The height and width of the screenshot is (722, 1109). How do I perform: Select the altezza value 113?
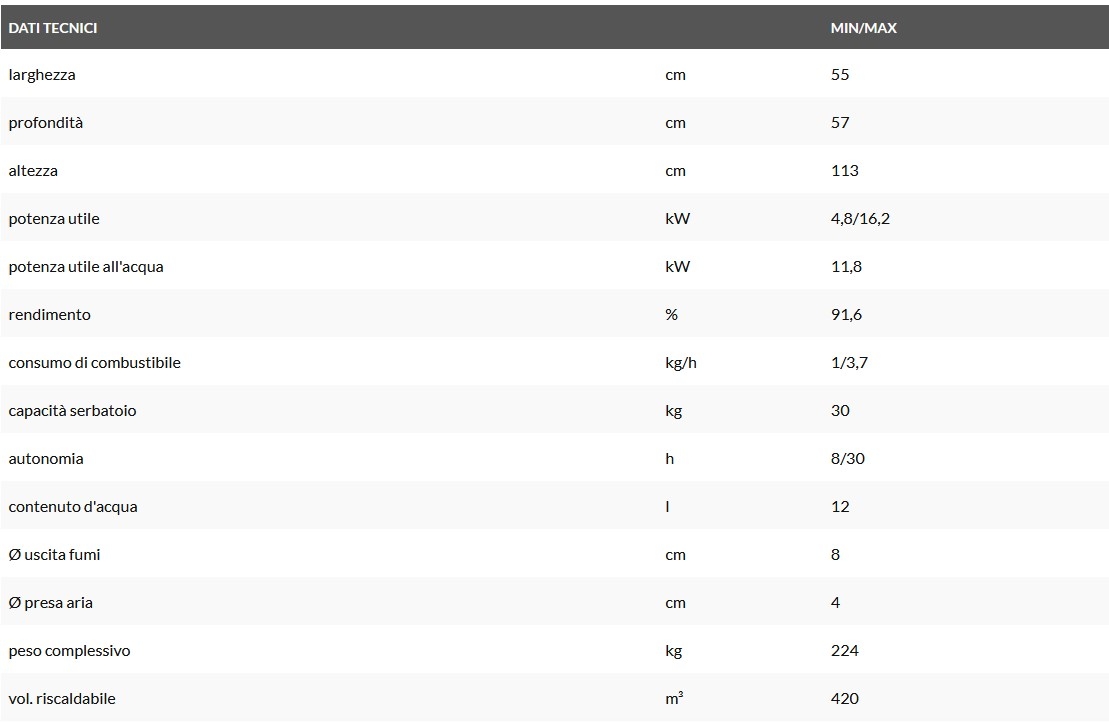[844, 171]
